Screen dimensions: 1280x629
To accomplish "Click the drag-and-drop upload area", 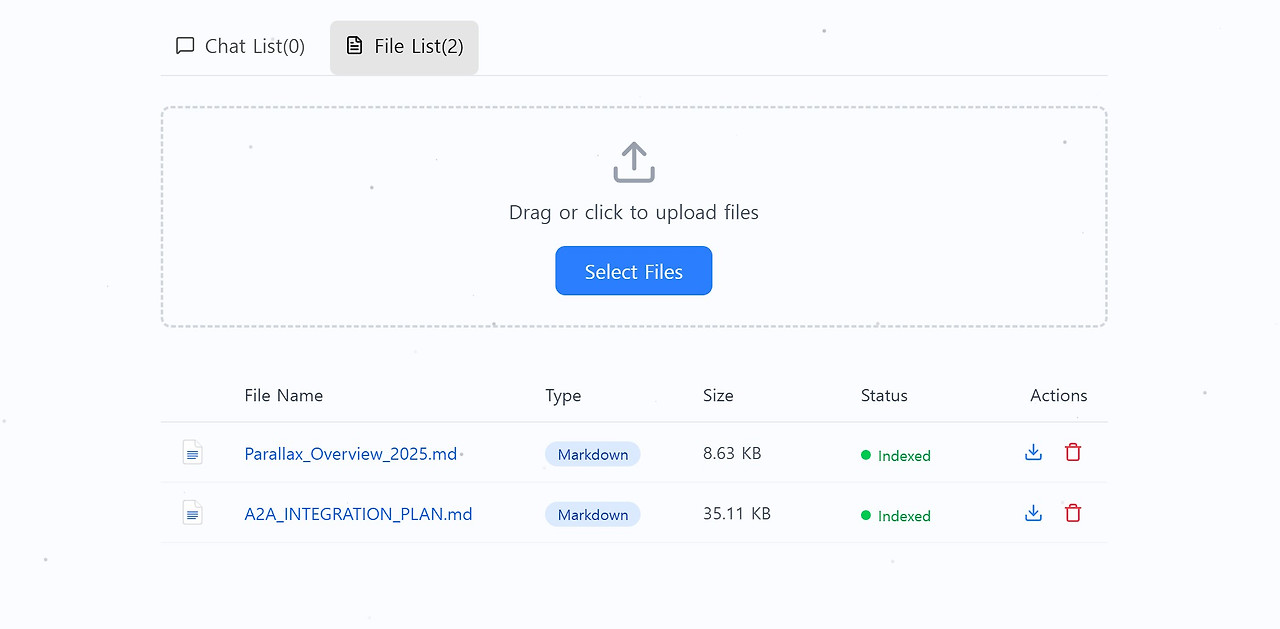I will (x=633, y=215).
